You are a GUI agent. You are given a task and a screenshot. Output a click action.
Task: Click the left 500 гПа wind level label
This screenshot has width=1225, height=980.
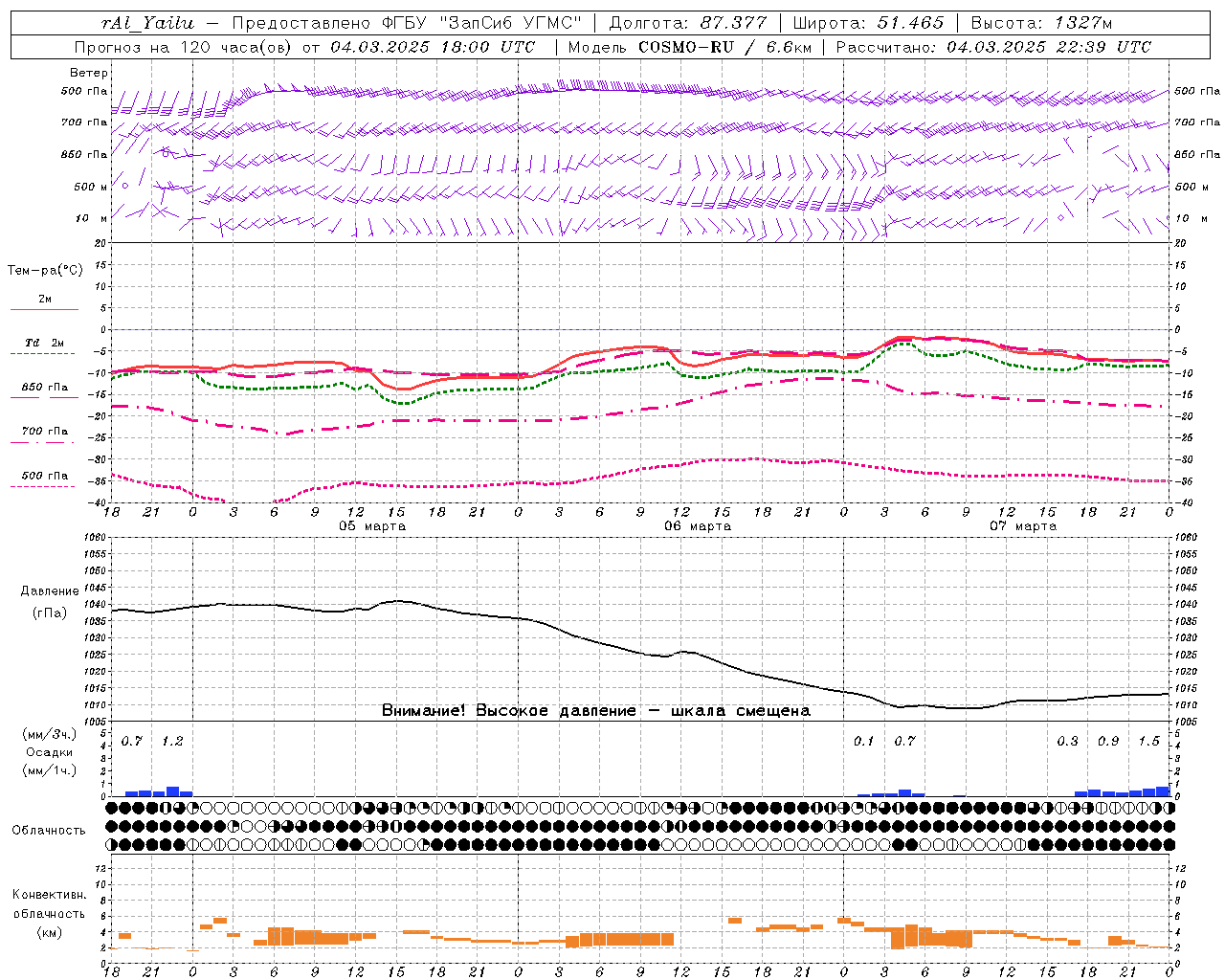84,92
